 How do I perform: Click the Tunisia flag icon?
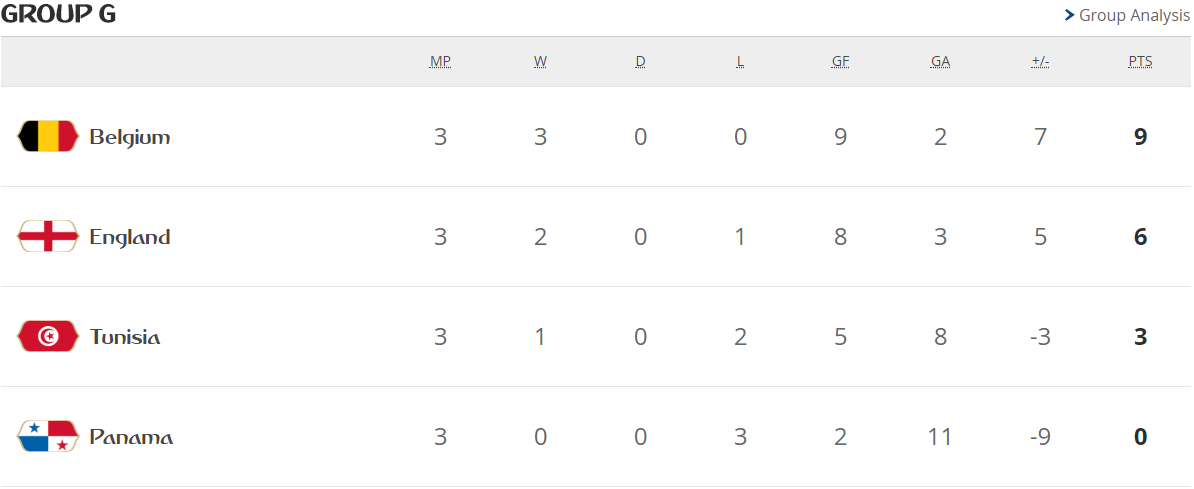(48, 336)
